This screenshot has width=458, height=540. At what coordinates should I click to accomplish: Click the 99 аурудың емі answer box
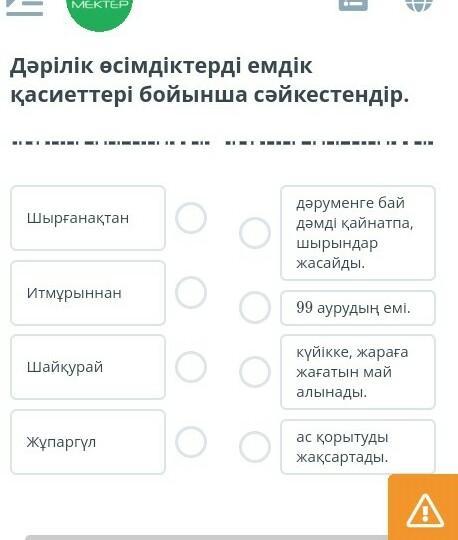(358, 308)
